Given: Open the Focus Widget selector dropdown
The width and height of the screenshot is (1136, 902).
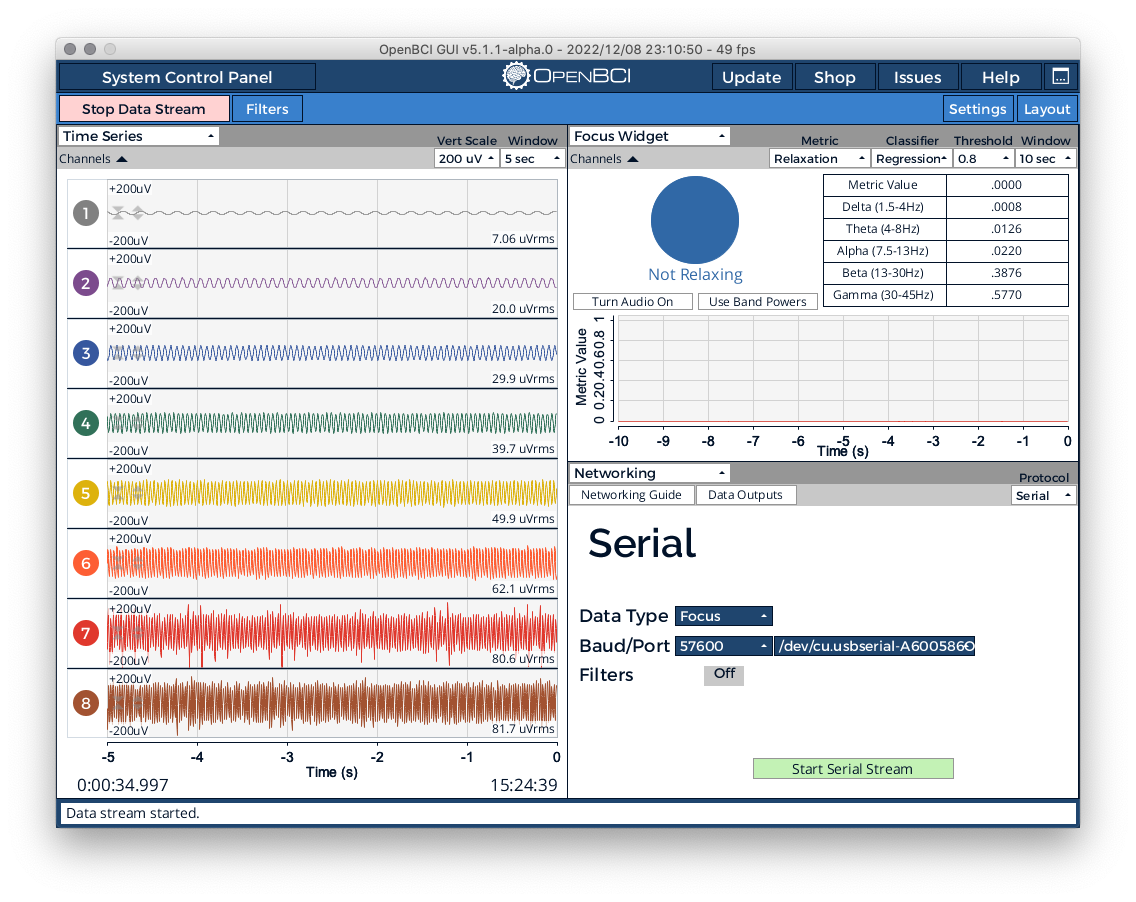Looking at the screenshot, I should 650,136.
